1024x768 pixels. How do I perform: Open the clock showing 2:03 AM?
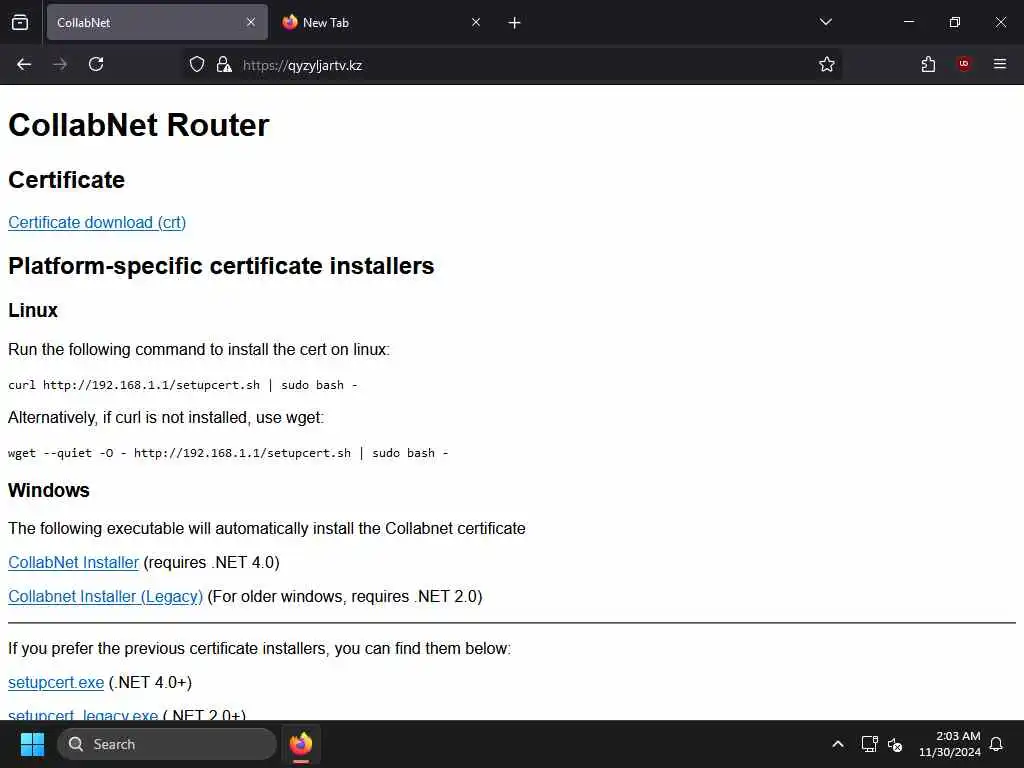[950, 744]
